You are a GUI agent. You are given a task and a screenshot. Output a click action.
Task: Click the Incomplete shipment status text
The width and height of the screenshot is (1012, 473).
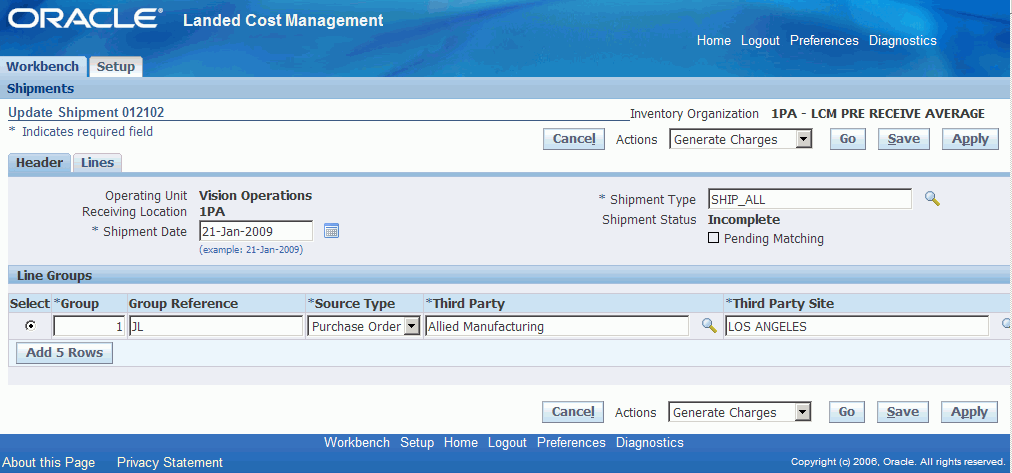[744, 219]
